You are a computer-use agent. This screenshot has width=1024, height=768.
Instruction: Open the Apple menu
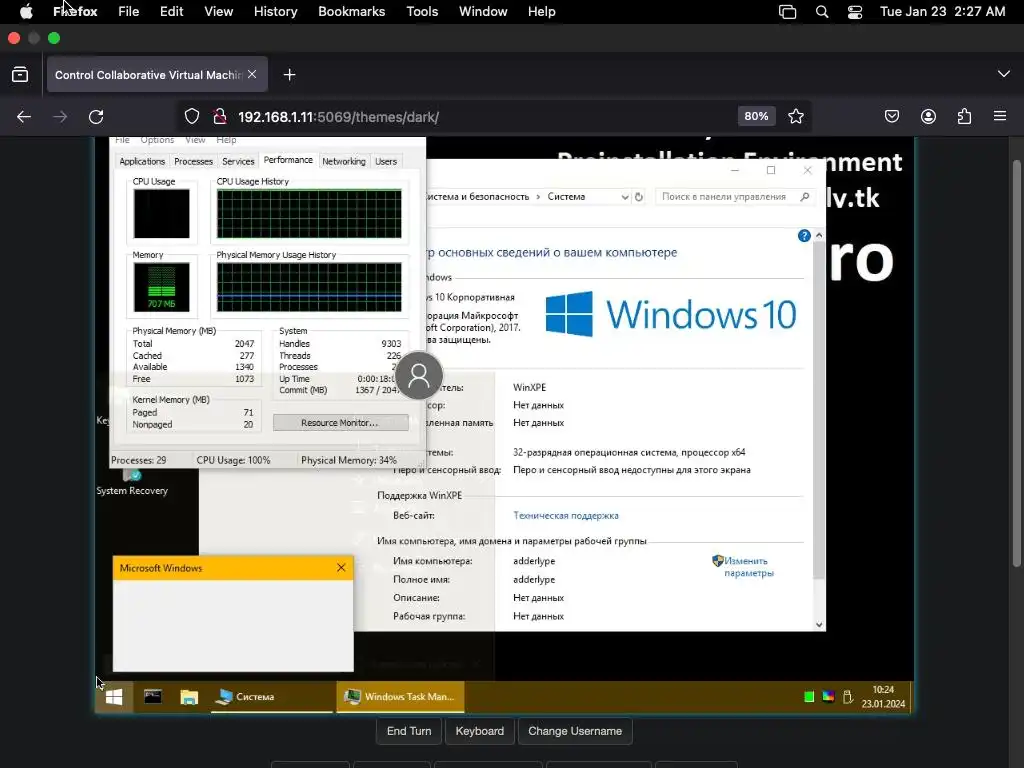point(26,12)
